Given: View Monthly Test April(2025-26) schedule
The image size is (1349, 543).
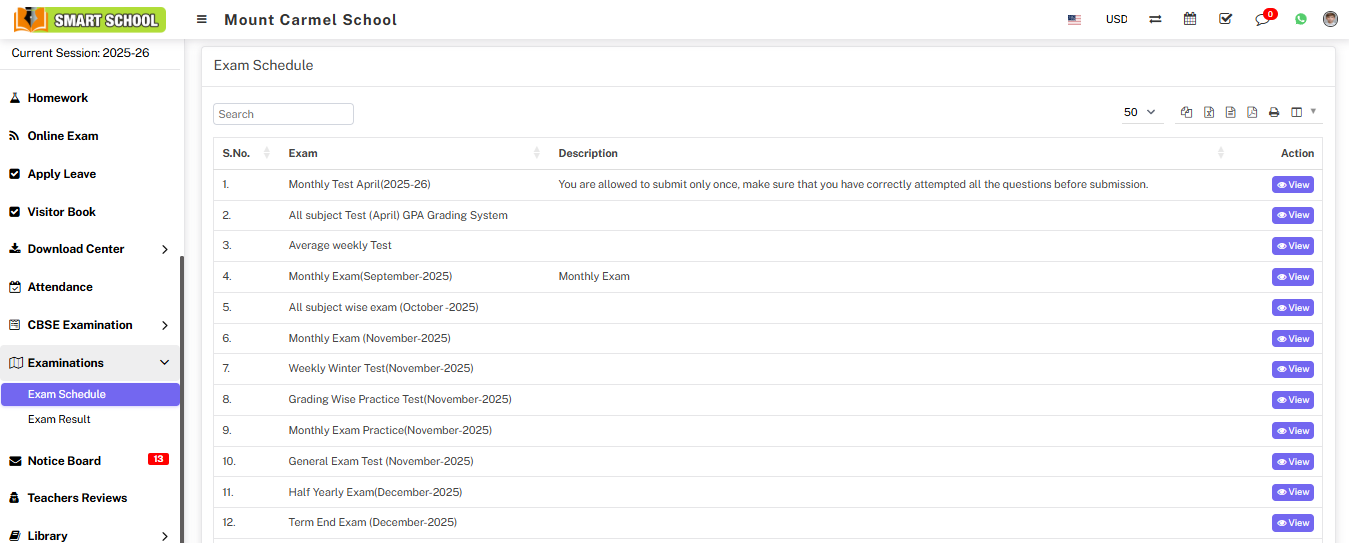Looking at the screenshot, I should pyautogui.click(x=1292, y=185).
